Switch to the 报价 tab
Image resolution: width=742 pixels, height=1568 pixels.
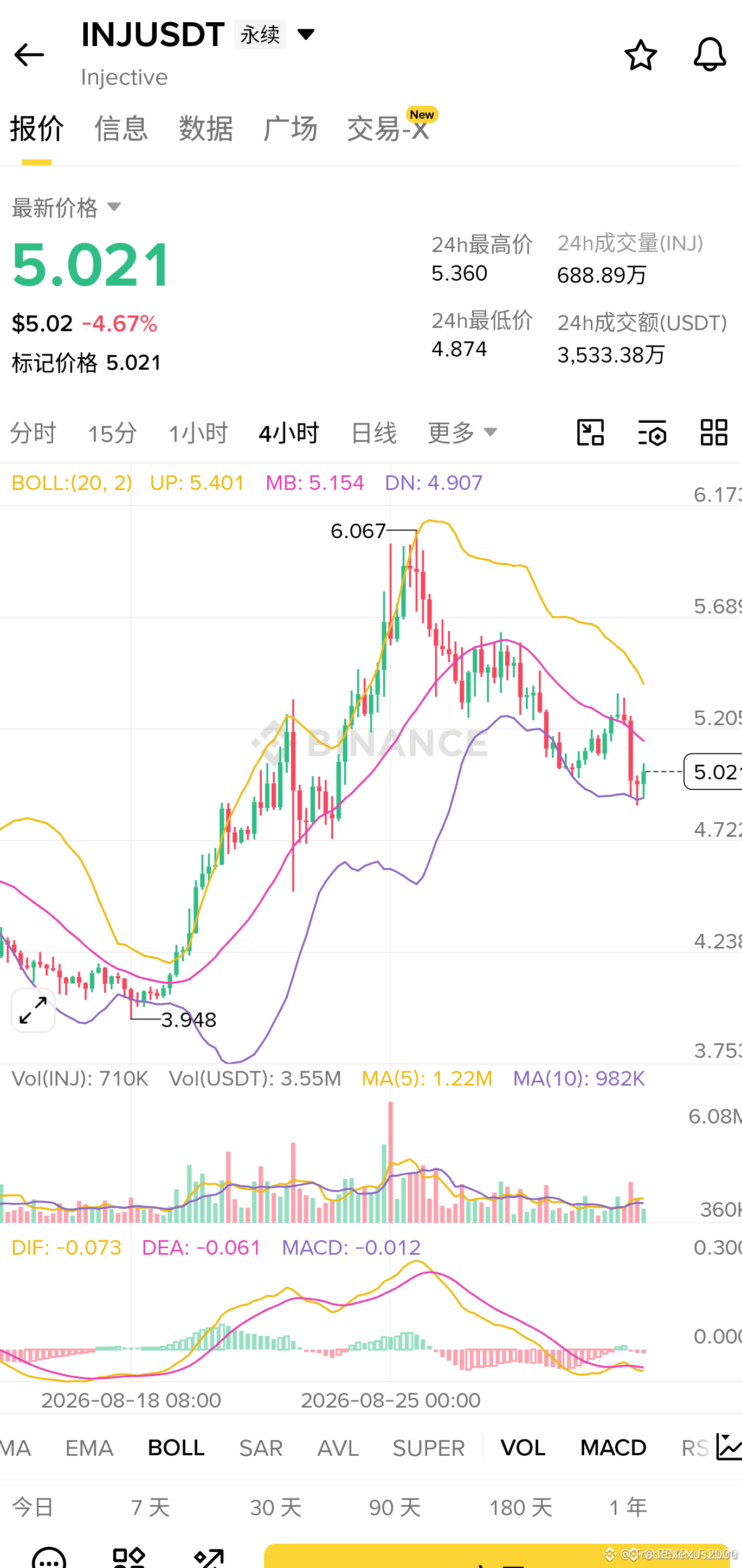[36, 128]
